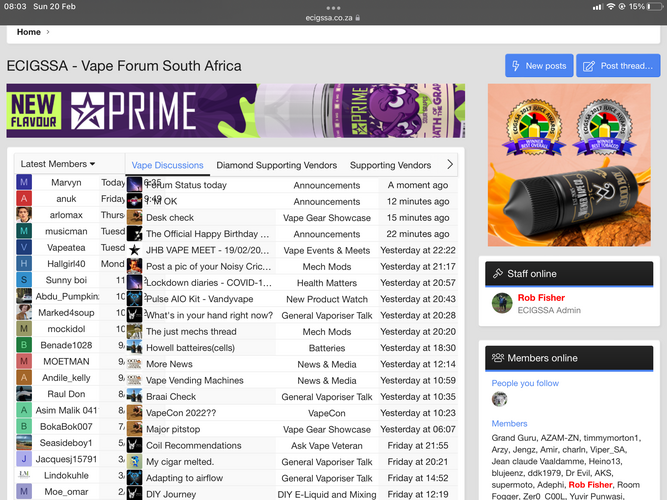Click the juice awards bottle advertisement
Image resolution: width=667 pixels, height=500 pixels.
[x=569, y=165]
